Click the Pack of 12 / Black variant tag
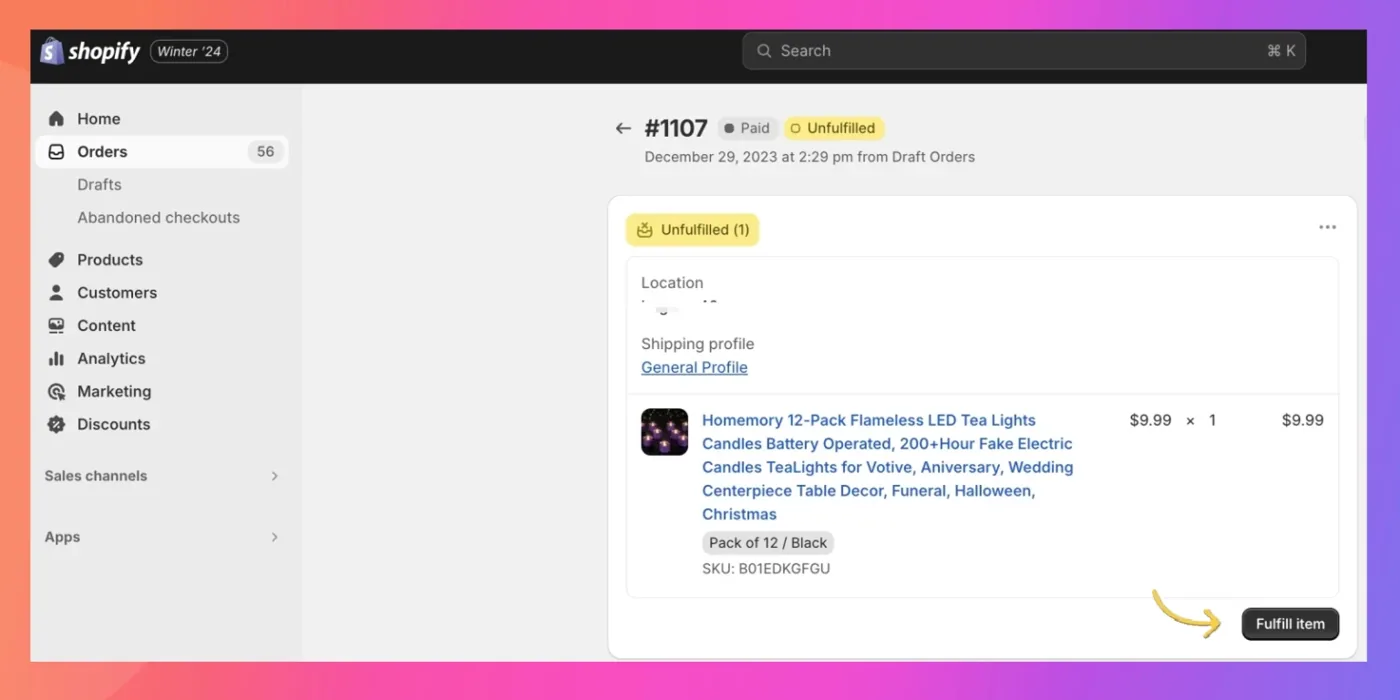Screen dimensions: 1400x700 (x=768, y=543)
